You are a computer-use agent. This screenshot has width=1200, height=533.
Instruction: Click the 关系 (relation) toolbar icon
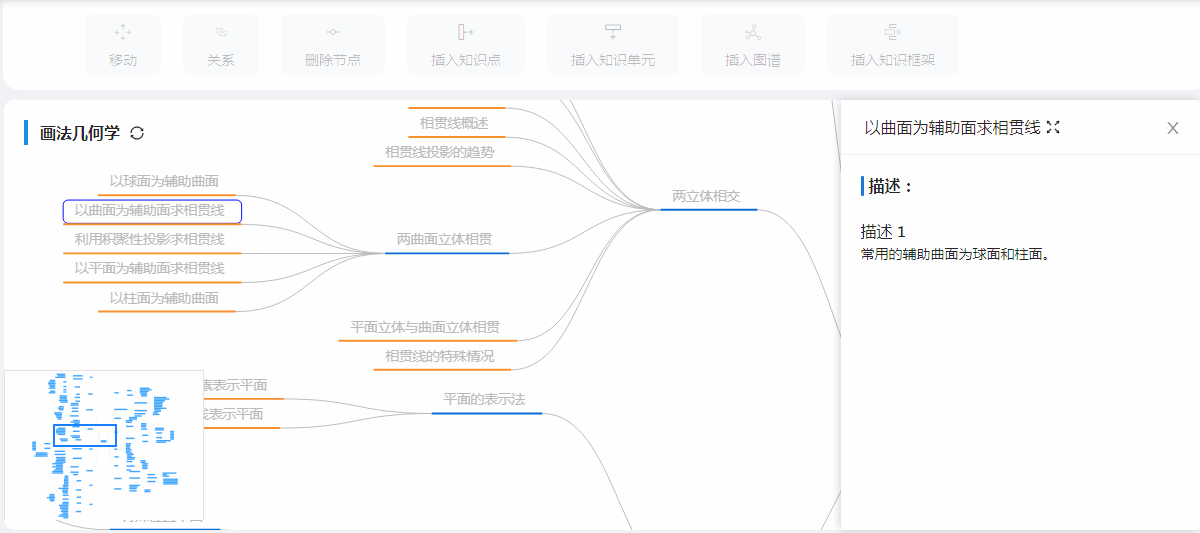221,33
